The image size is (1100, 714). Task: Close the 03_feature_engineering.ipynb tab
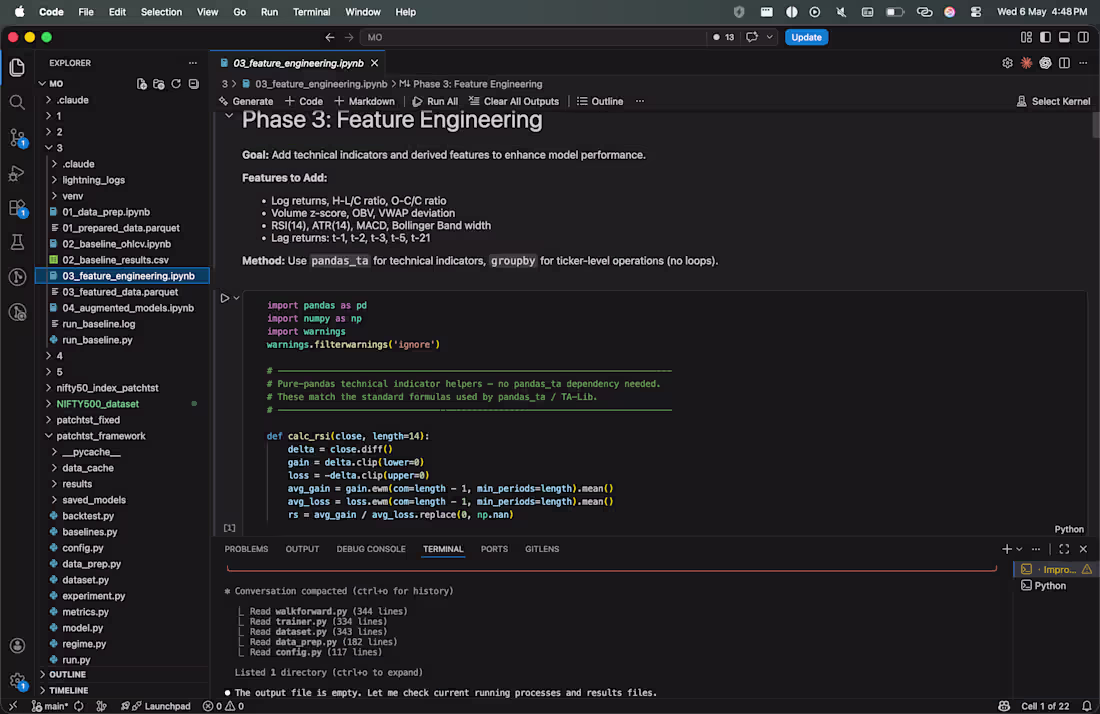pyautogui.click(x=375, y=63)
